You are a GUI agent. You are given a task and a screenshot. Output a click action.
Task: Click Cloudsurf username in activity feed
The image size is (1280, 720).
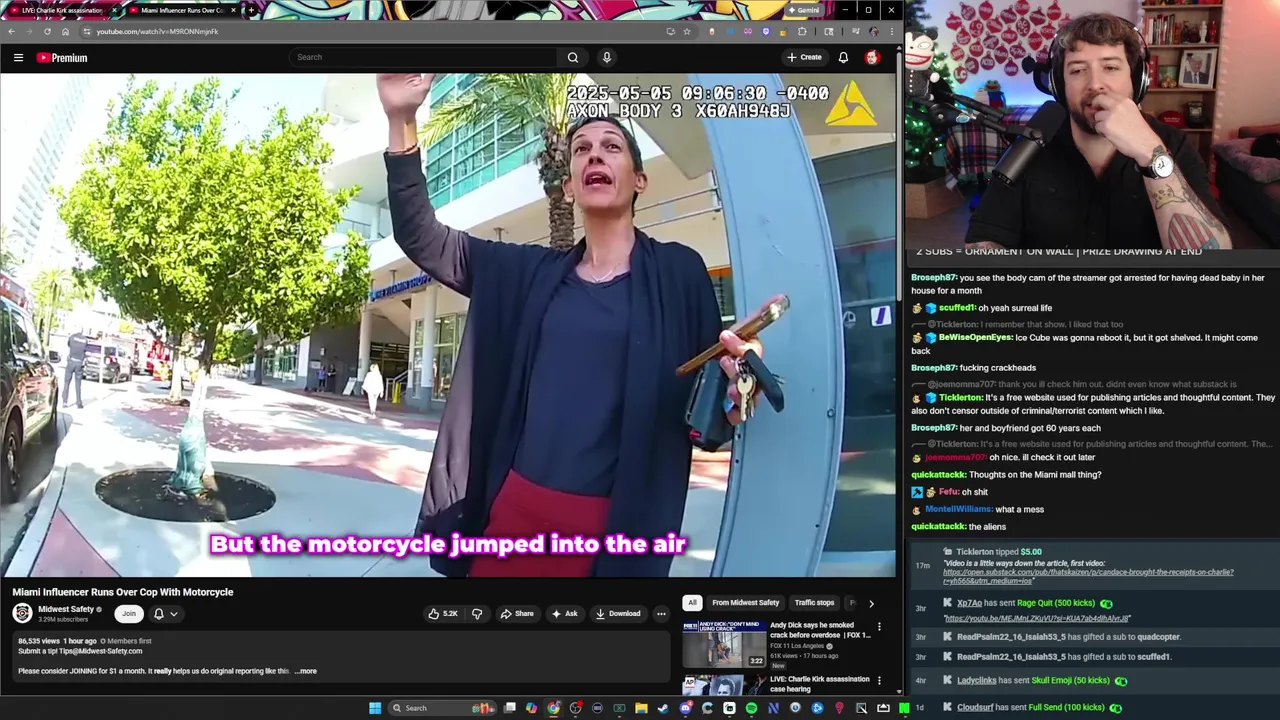click(x=975, y=707)
